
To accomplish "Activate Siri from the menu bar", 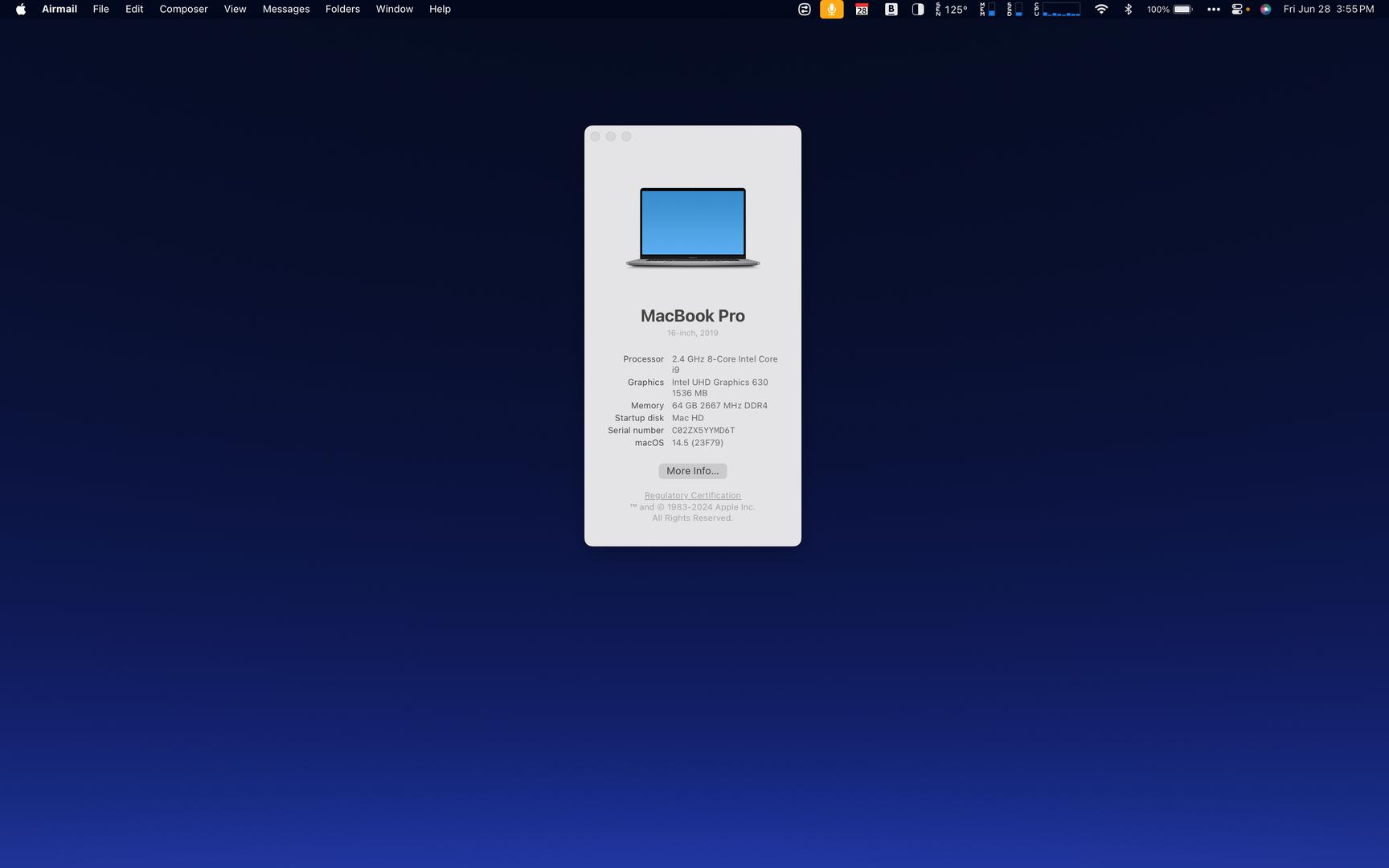I will point(1266,9).
